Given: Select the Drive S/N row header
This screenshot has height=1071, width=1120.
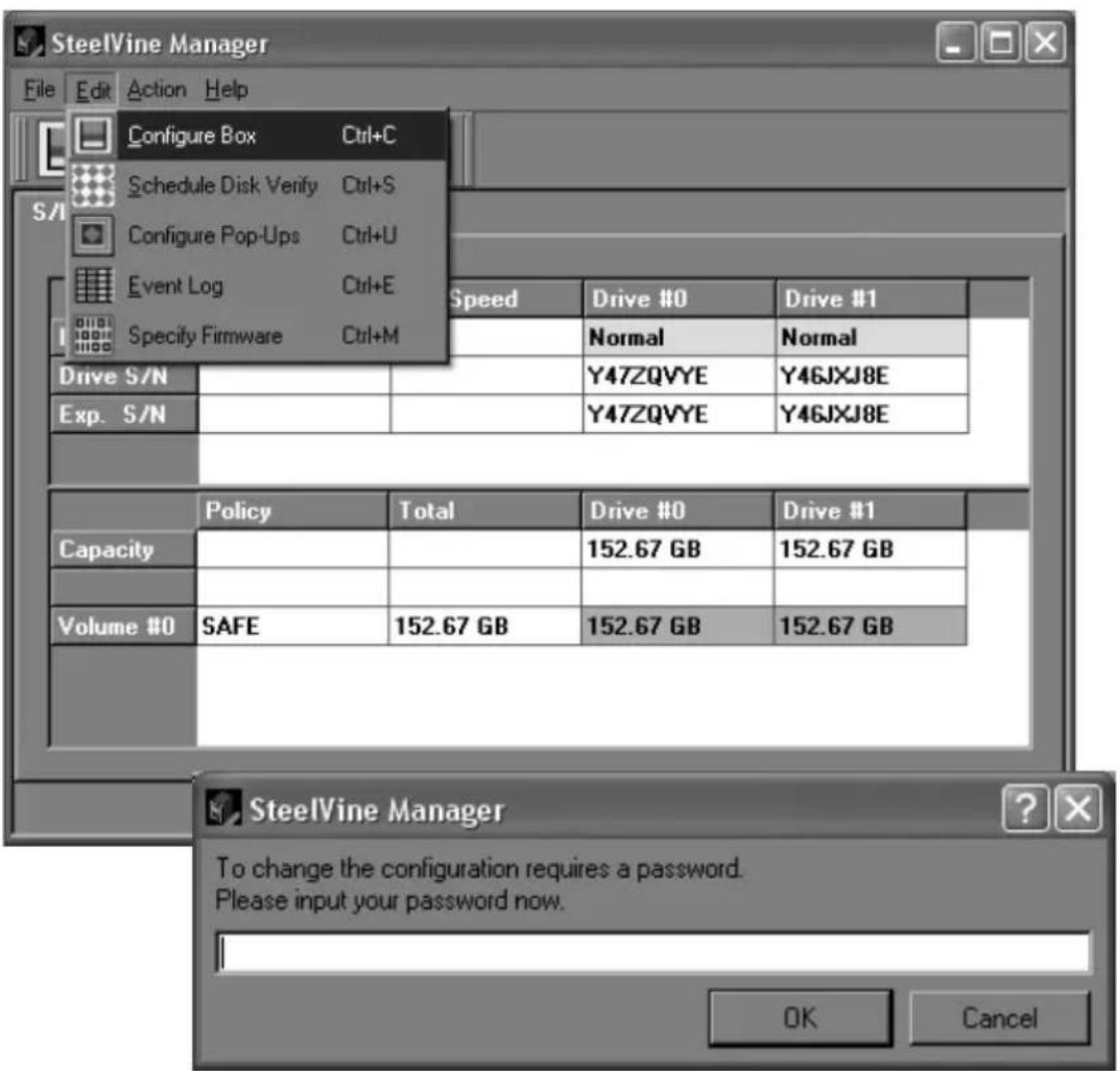Looking at the screenshot, I should 123,375.
